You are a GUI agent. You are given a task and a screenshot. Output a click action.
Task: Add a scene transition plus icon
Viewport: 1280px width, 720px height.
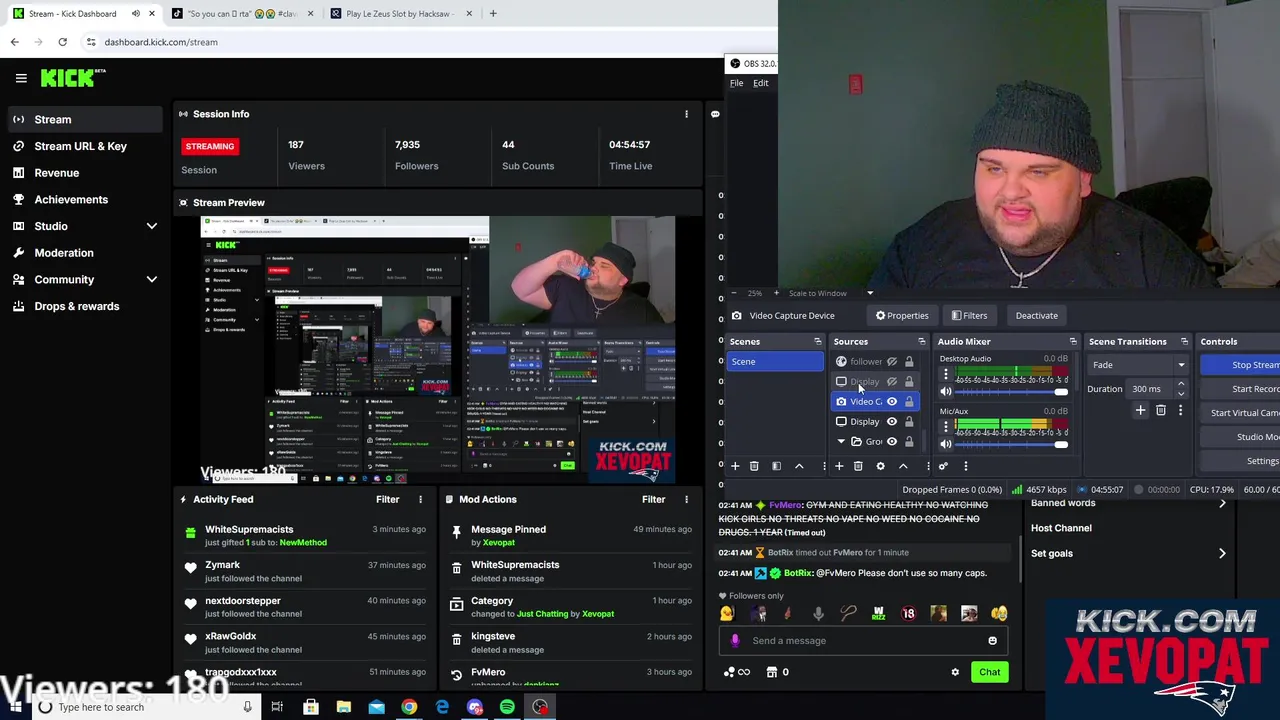pyautogui.click(x=1140, y=410)
